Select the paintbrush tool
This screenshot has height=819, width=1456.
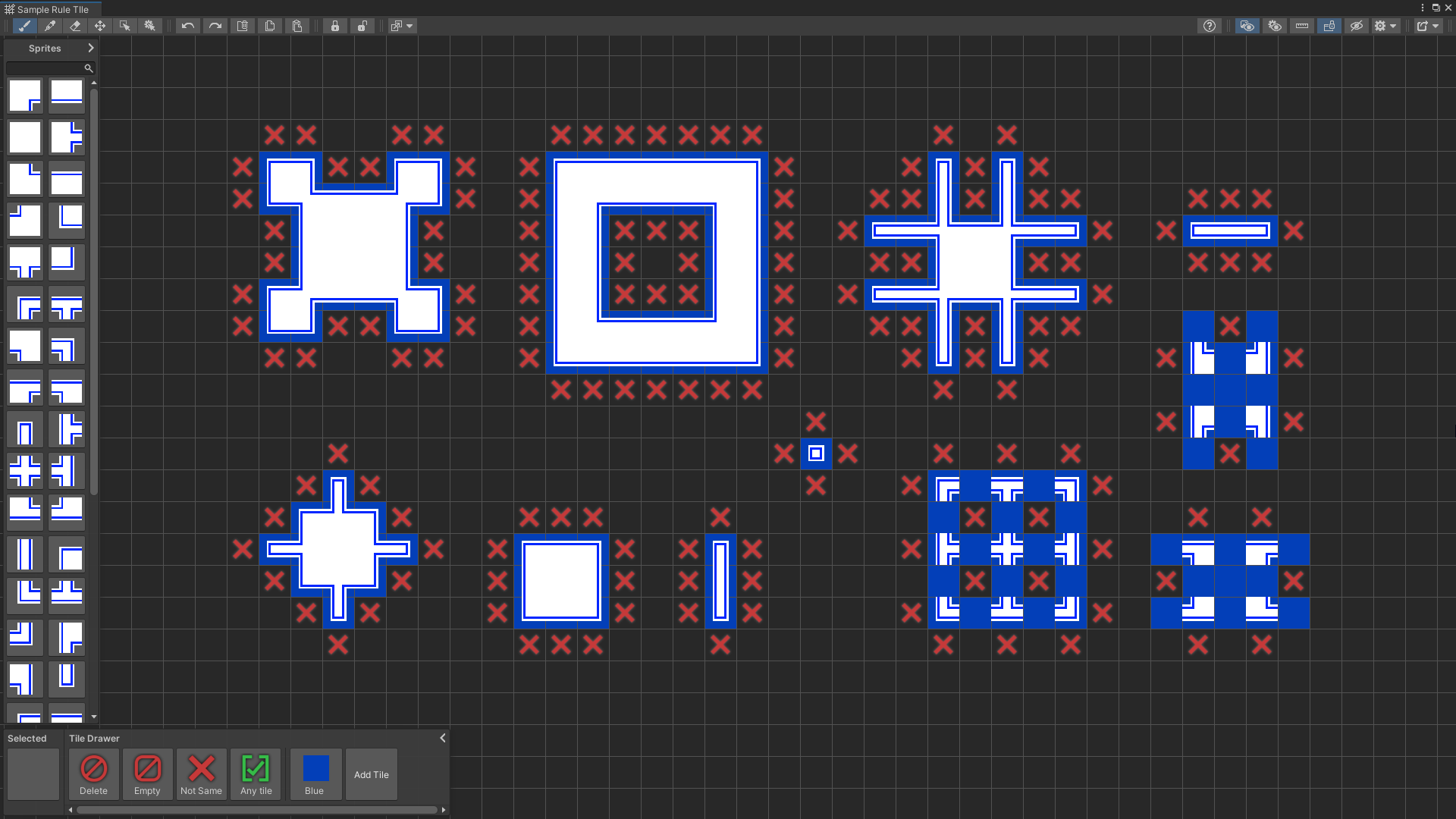pos(25,26)
